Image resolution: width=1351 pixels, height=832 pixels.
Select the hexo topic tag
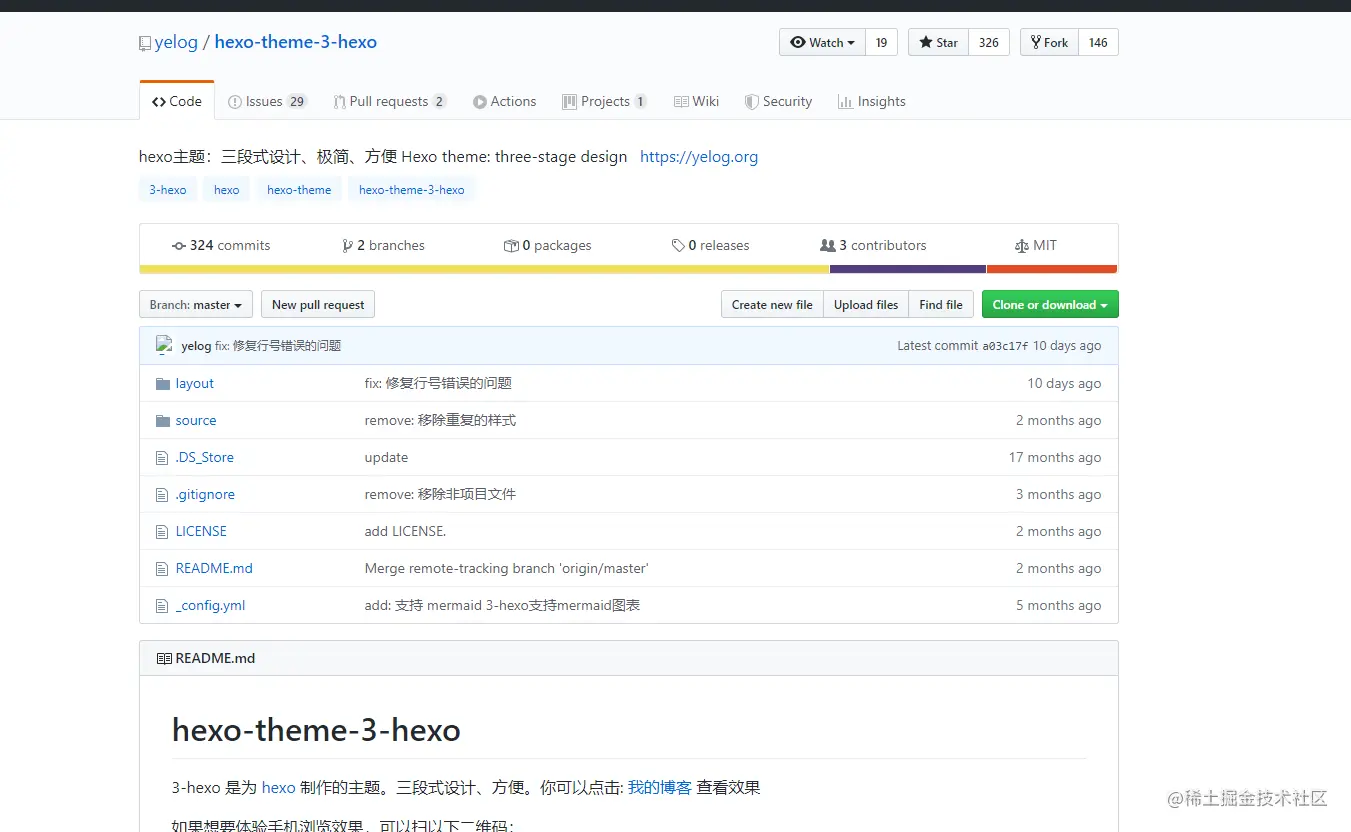[x=227, y=190]
